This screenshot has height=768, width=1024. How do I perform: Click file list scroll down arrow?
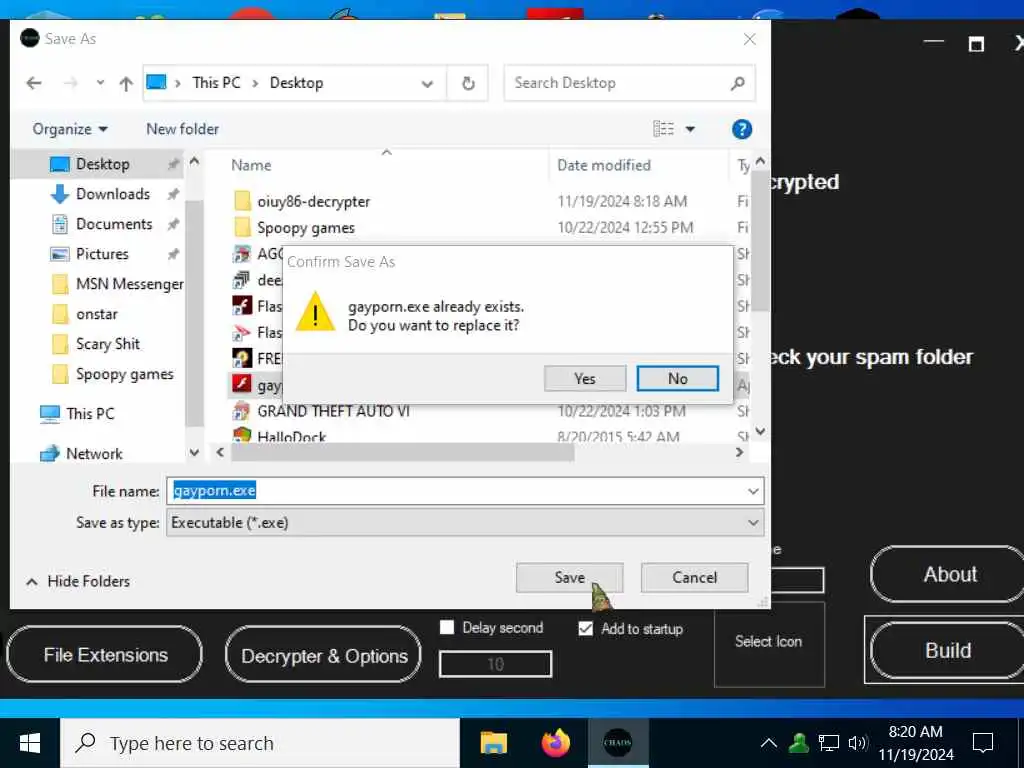[760, 431]
